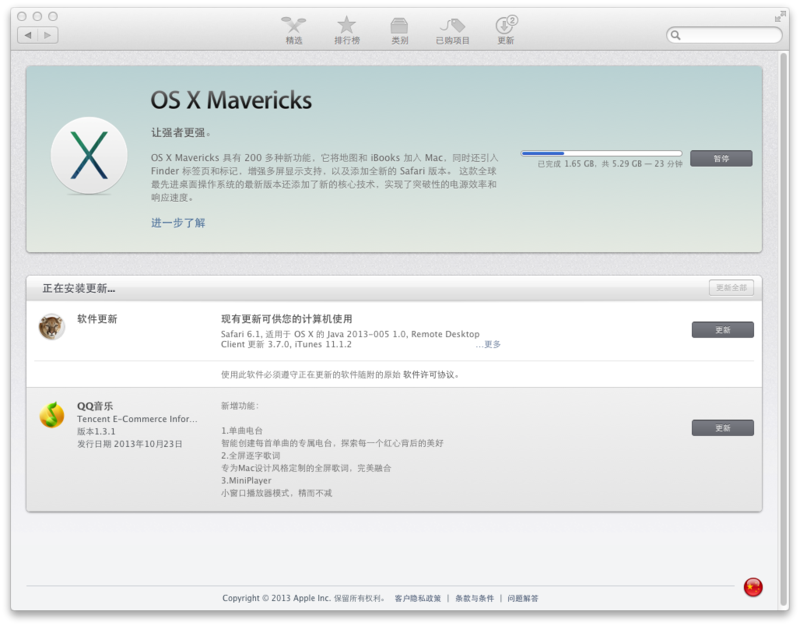Go back with the left arrow button
The width and height of the screenshot is (800, 626).
click(x=28, y=35)
